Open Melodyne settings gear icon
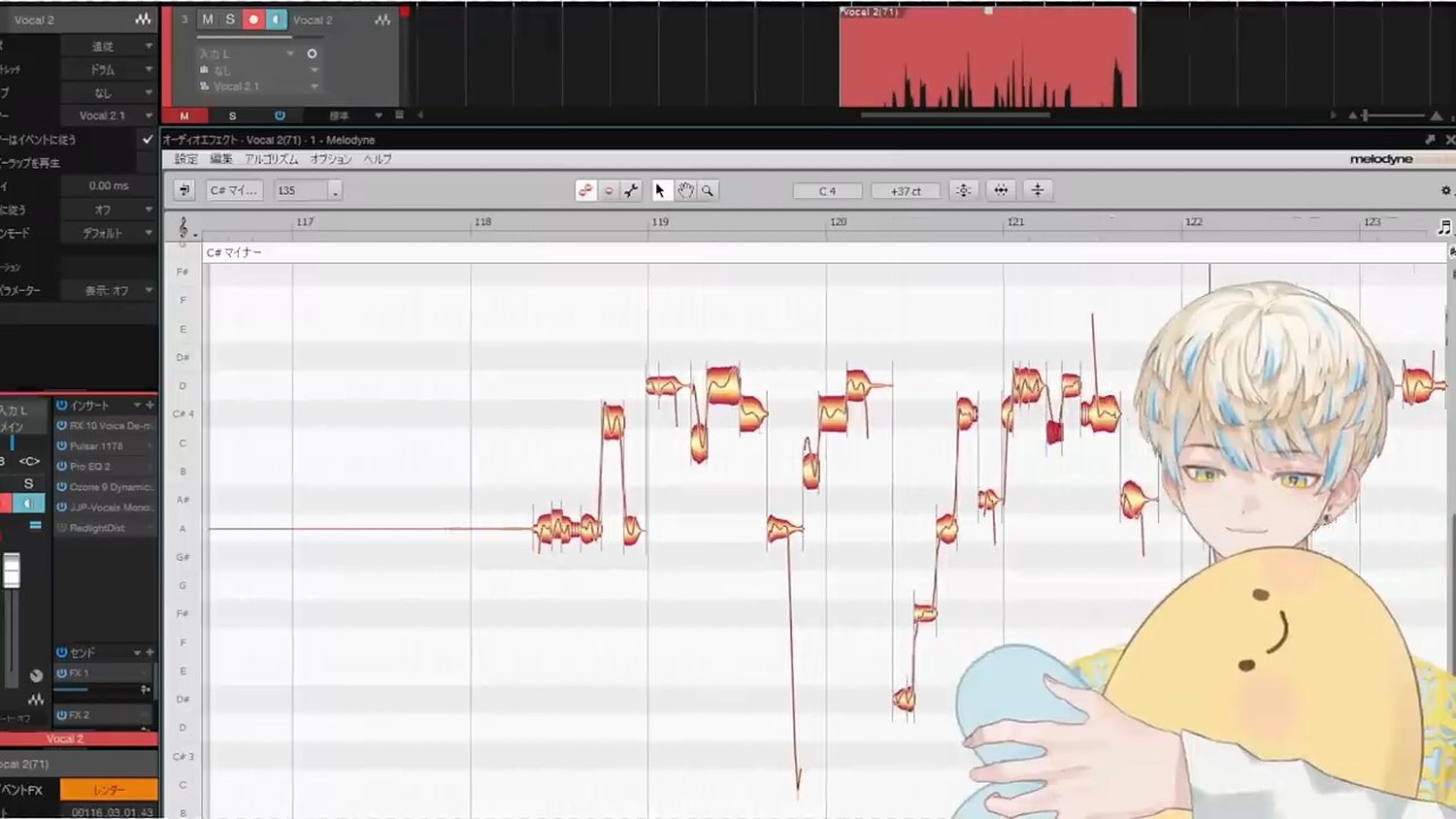 1445,190
